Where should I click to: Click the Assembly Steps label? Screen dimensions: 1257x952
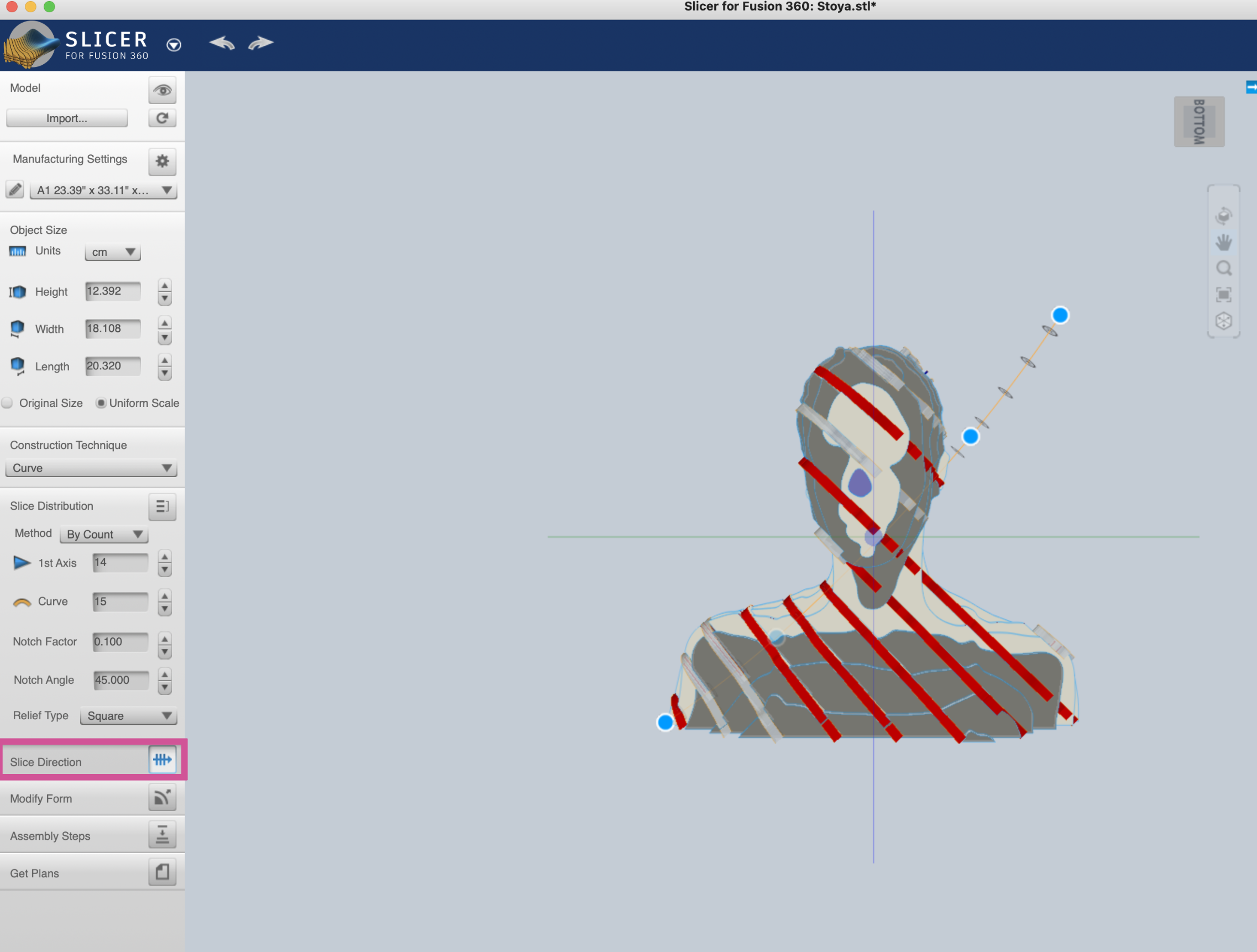tap(50, 836)
